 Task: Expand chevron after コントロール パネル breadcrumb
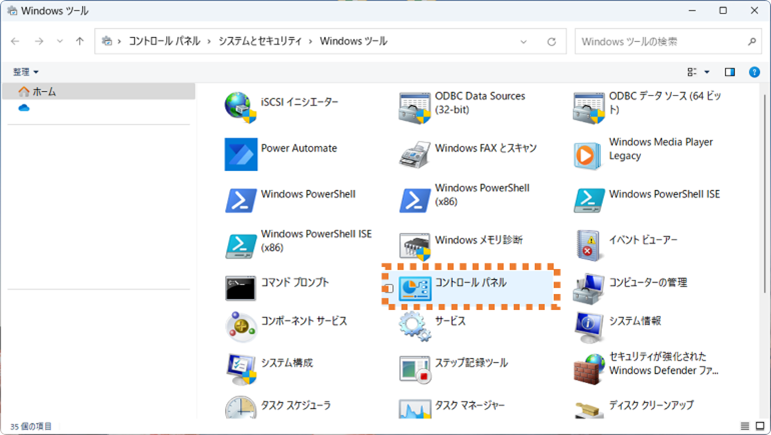pos(209,41)
